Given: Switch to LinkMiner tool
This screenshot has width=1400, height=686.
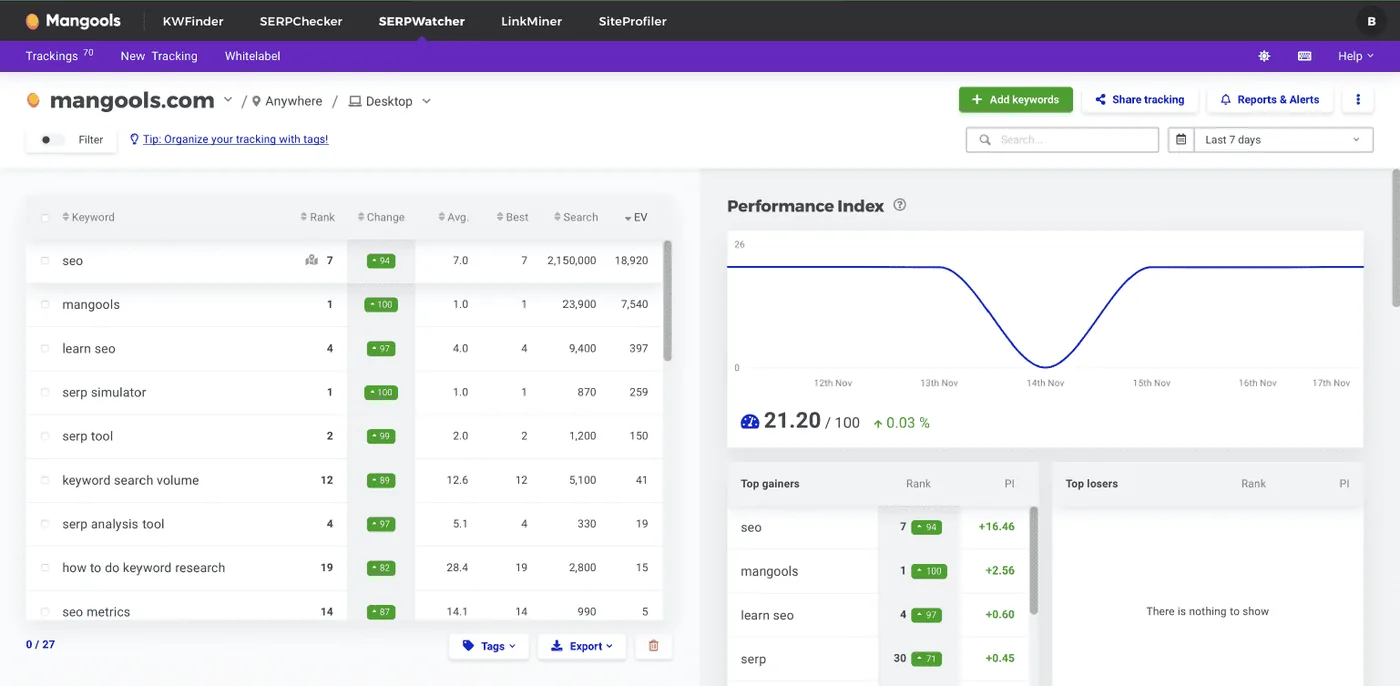Looking at the screenshot, I should click(x=531, y=21).
